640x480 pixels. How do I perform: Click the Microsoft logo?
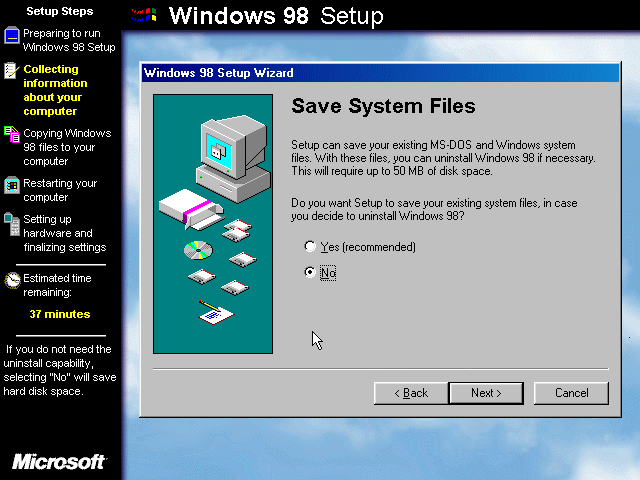pyautogui.click(x=59, y=462)
